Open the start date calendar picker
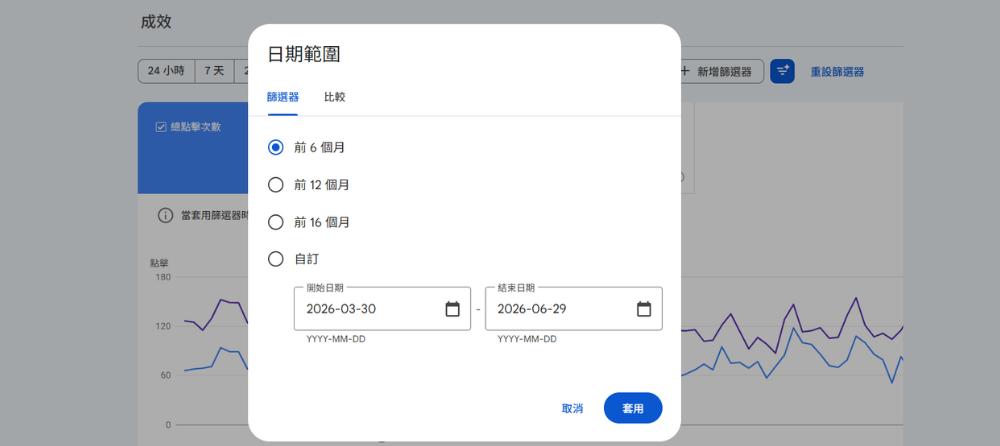 pyautogui.click(x=452, y=309)
